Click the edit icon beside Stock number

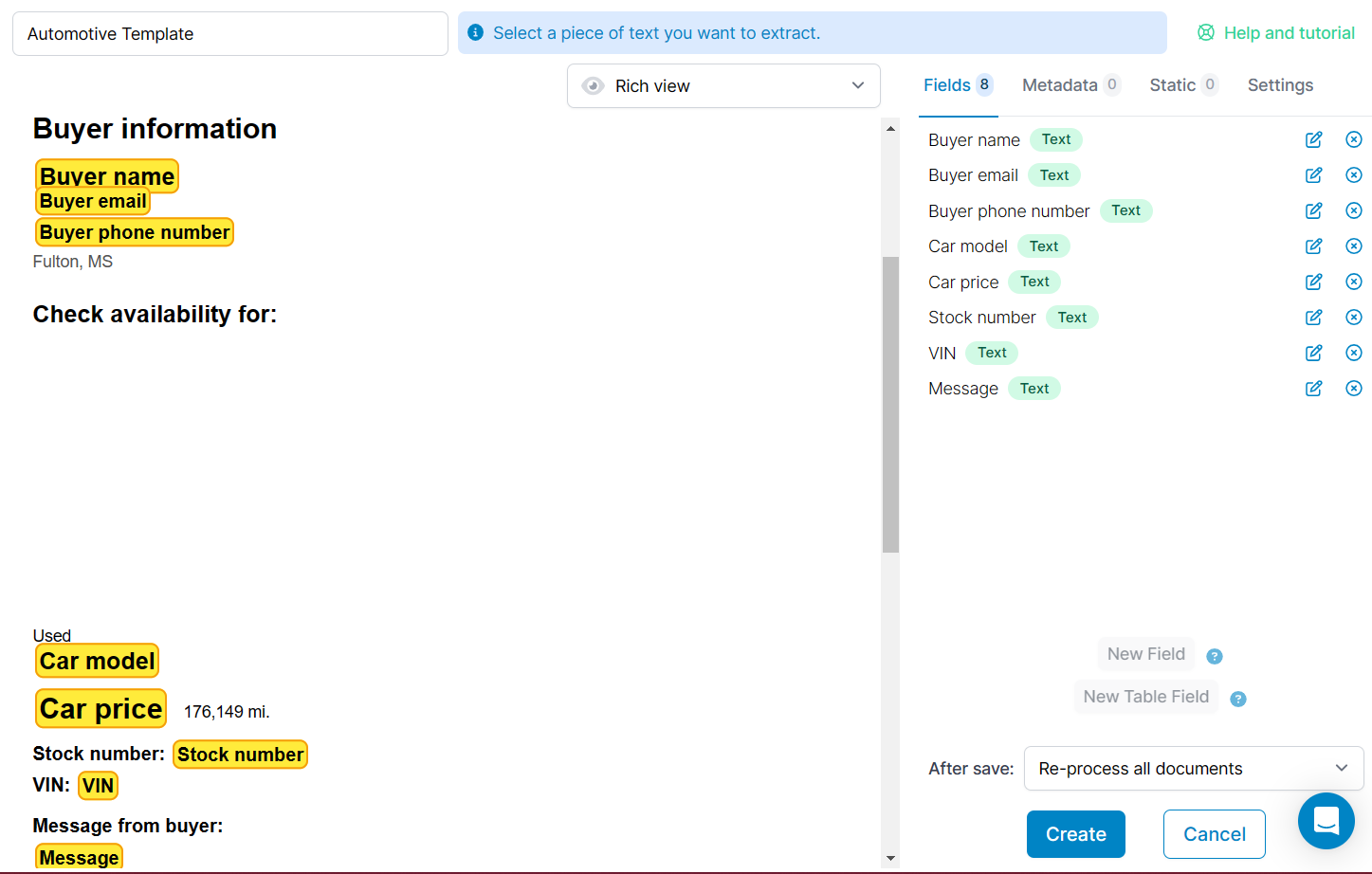pyautogui.click(x=1313, y=317)
